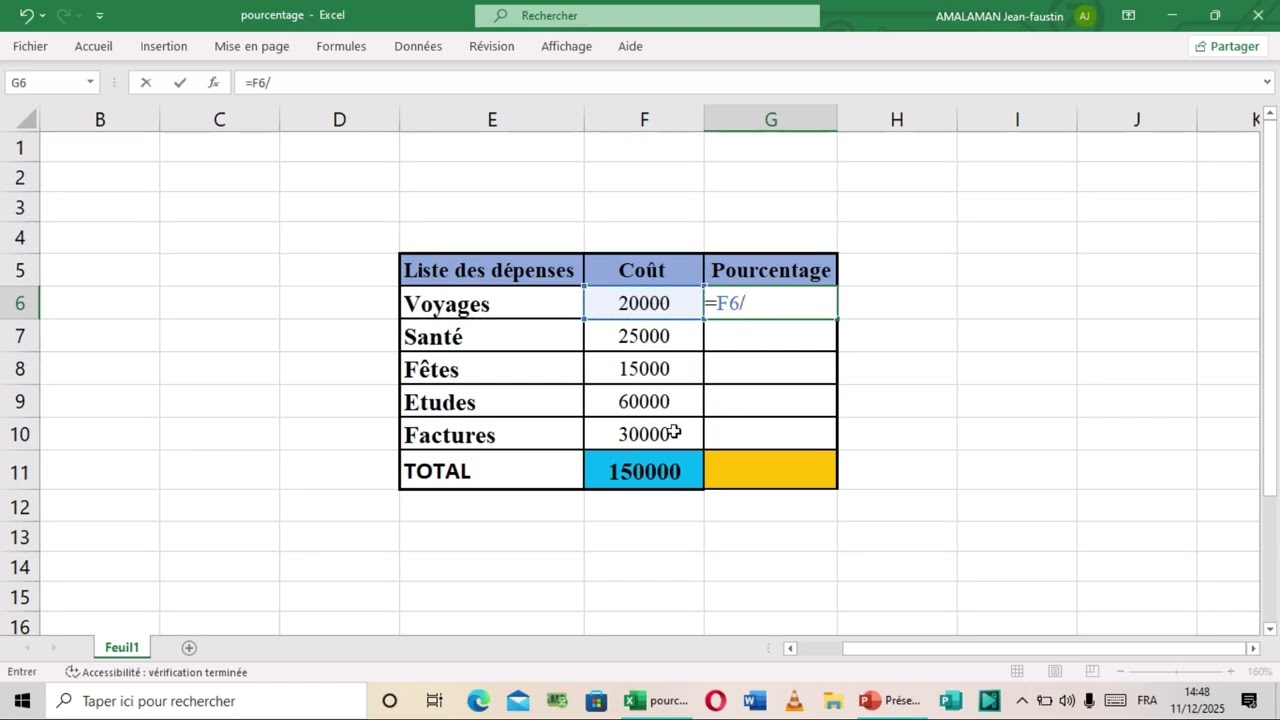Open ribbon display options icon
1280x720 pixels.
pos(1129,15)
